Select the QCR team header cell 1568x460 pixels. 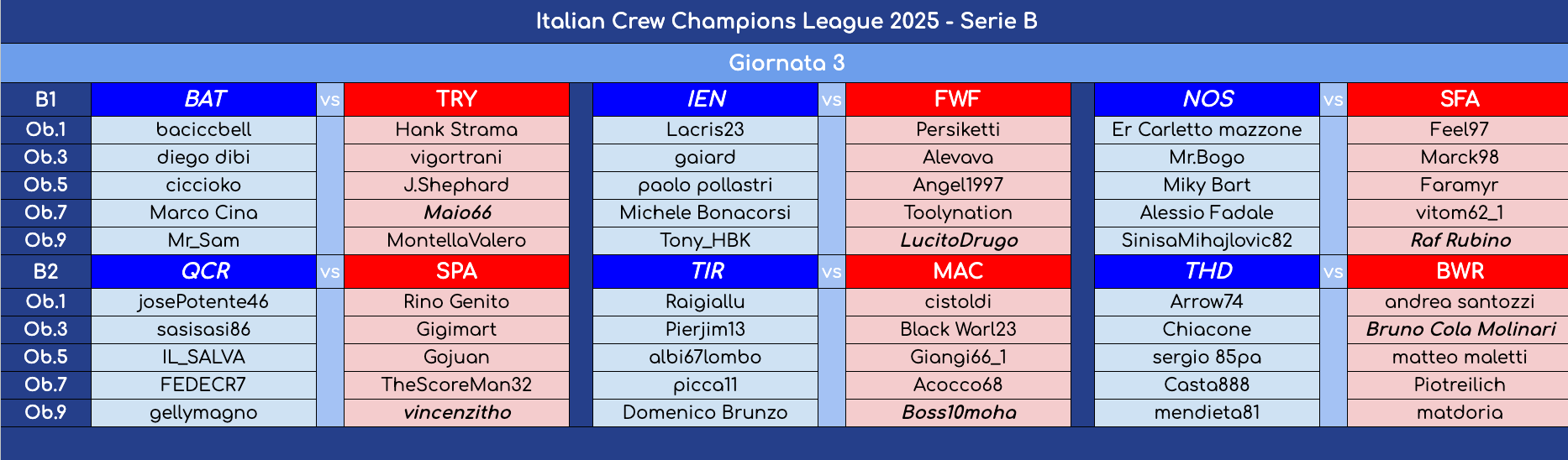204,271
